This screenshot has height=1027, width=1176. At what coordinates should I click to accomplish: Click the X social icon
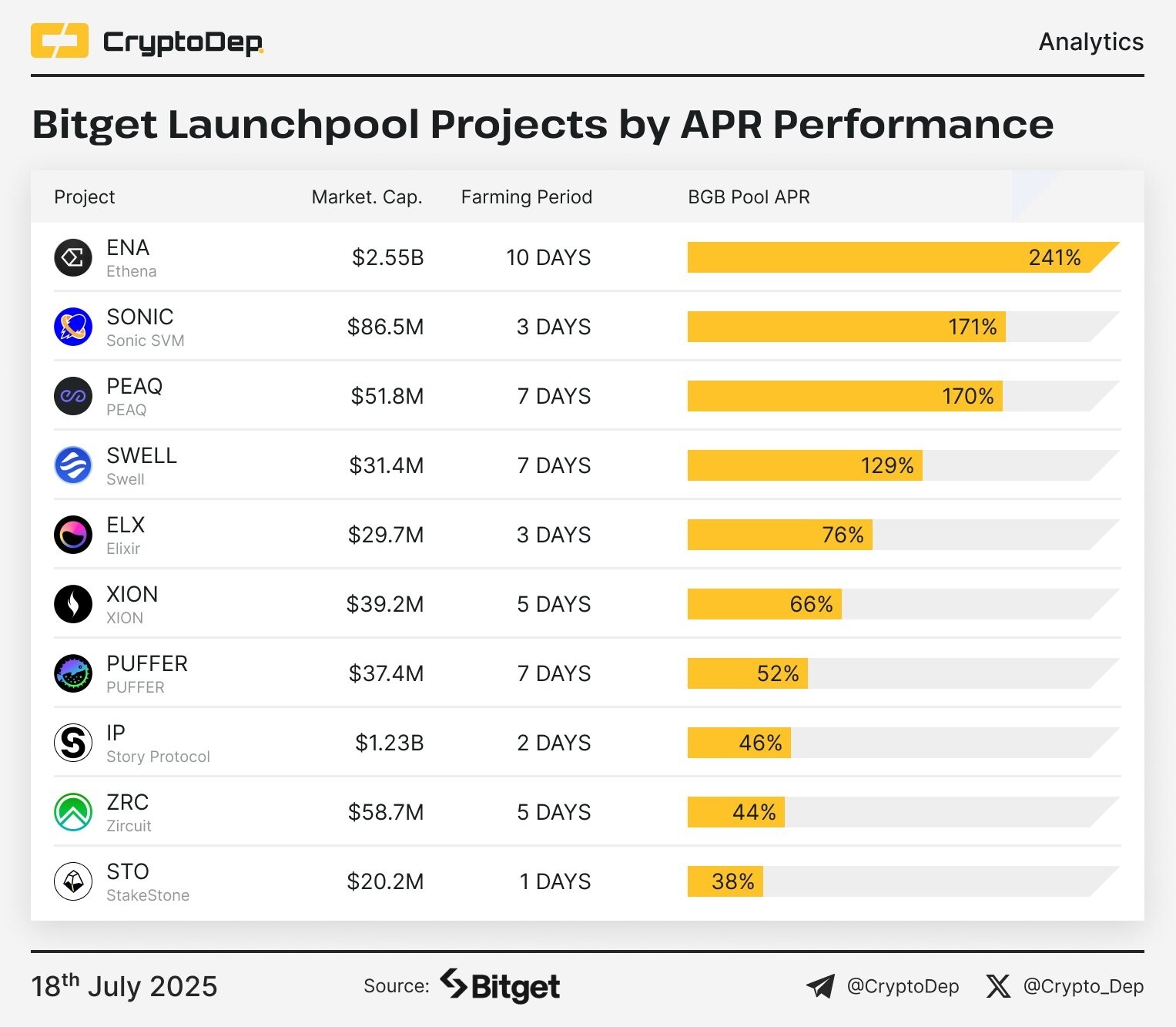(x=998, y=986)
